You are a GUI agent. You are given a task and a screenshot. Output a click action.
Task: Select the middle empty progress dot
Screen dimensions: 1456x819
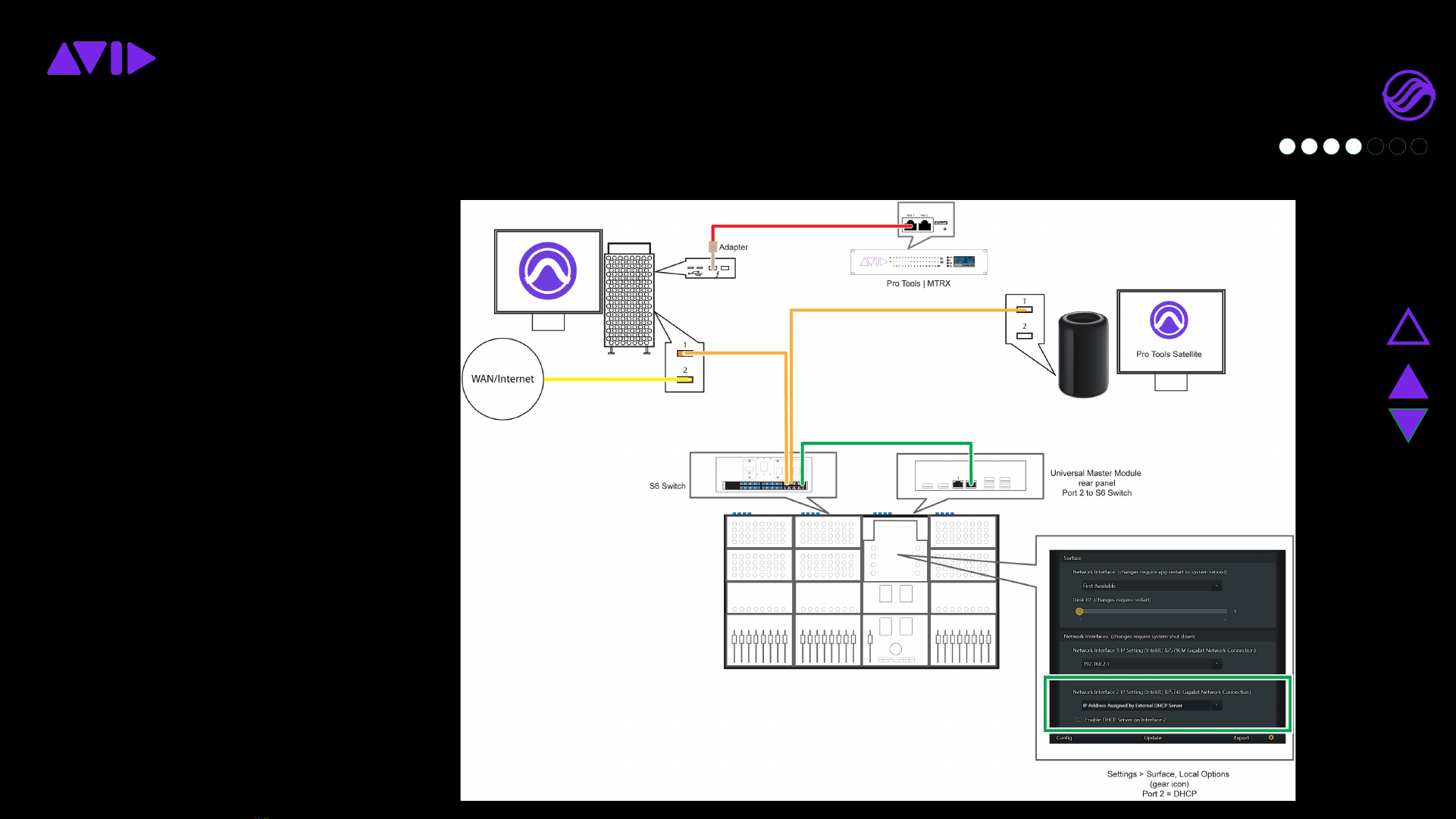click(1398, 146)
